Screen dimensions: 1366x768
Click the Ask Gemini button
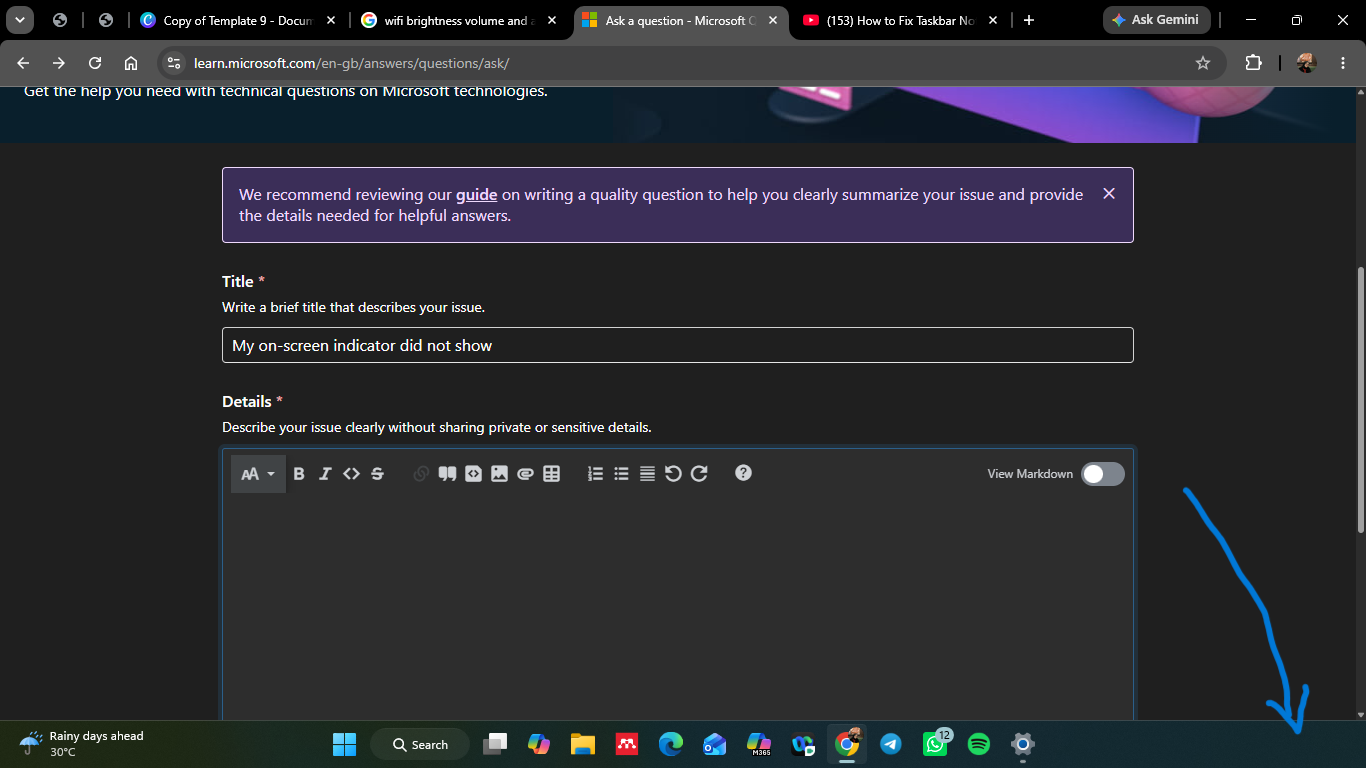click(x=1157, y=20)
